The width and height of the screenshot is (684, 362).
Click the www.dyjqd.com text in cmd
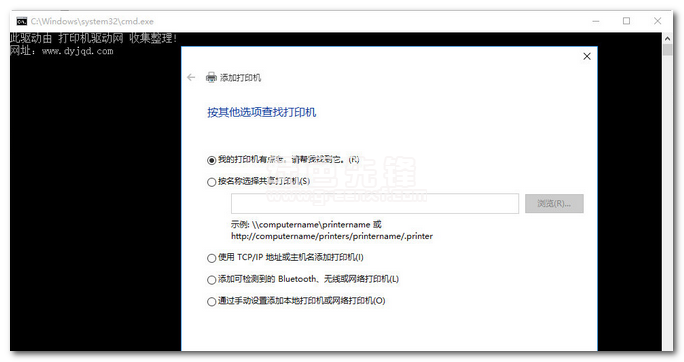coord(78,51)
